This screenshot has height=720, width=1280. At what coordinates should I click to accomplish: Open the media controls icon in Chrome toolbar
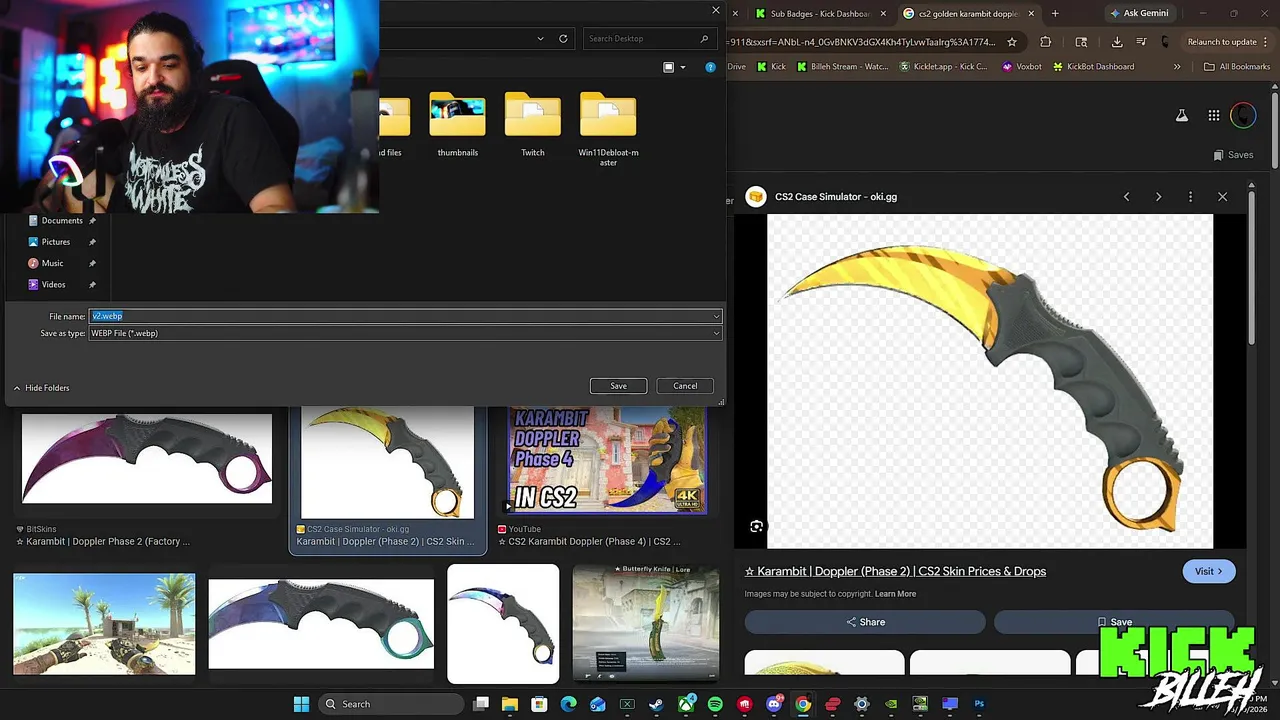pos(1141,42)
